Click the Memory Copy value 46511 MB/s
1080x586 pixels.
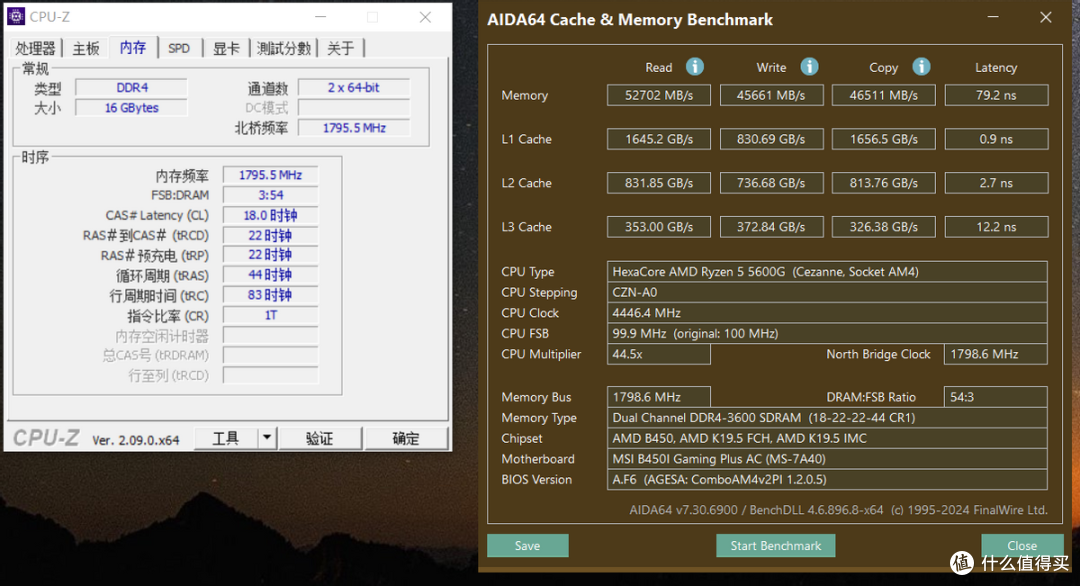[x=884, y=95]
